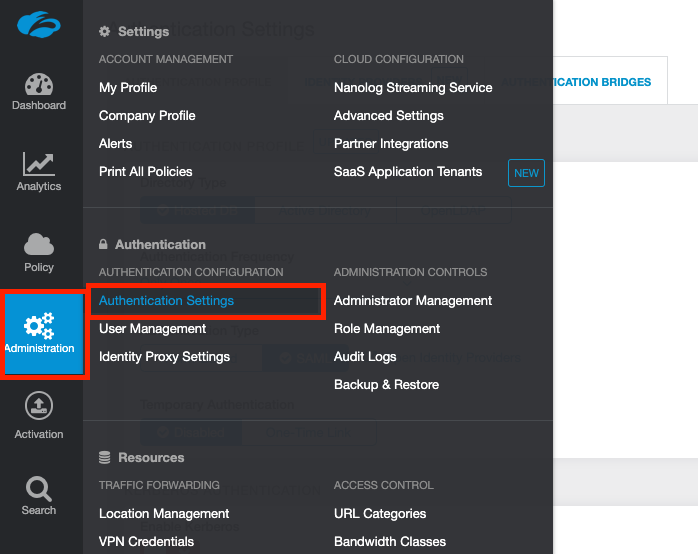The width and height of the screenshot is (698, 554).
Task: Go to URL Categories
Action: coord(380,513)
